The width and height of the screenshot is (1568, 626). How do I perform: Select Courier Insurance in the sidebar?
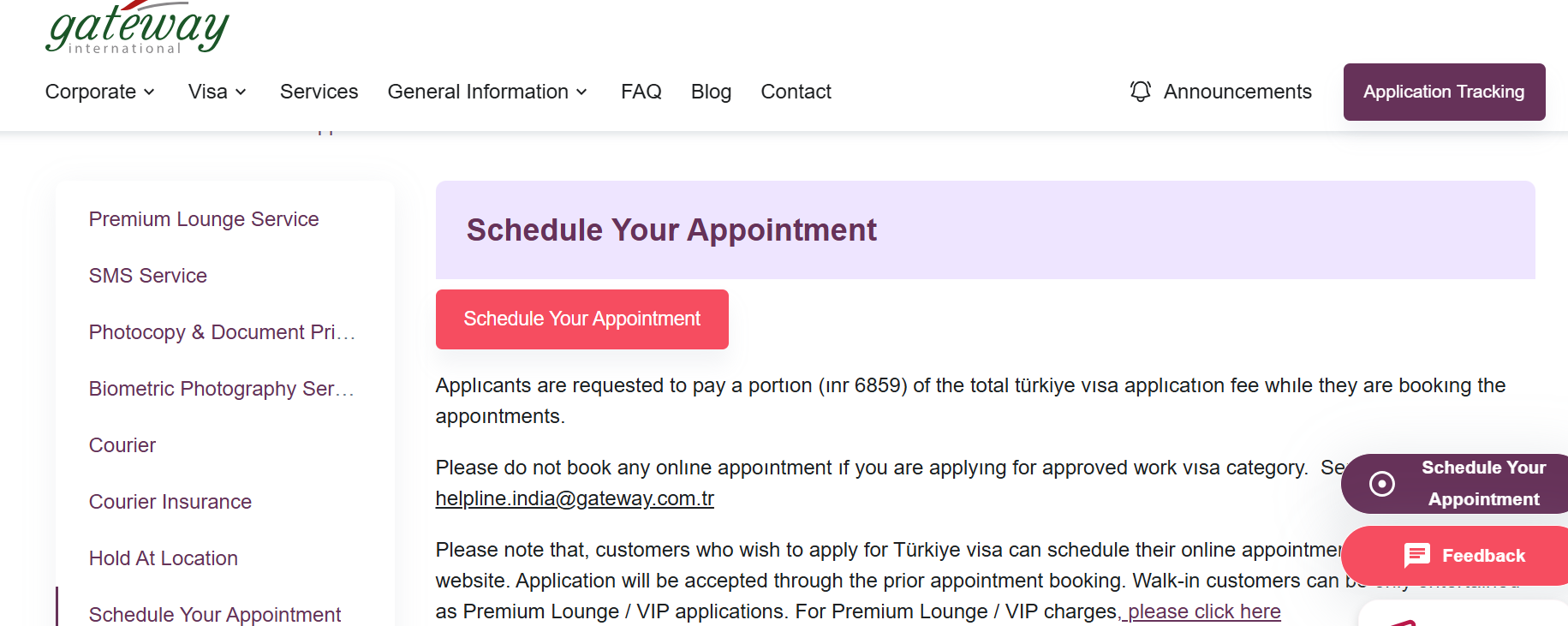pyautogui.click(x=170, y=502)
